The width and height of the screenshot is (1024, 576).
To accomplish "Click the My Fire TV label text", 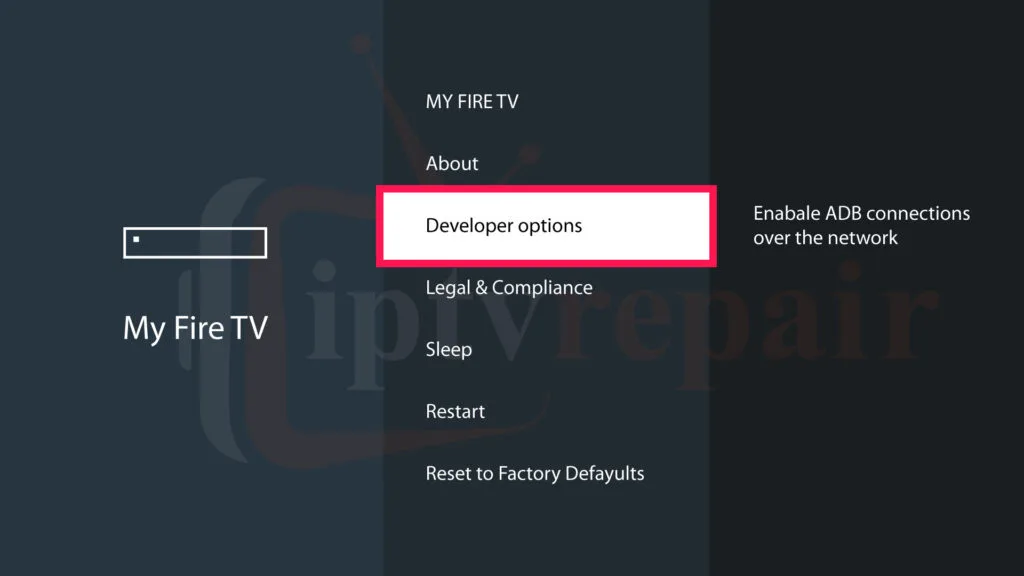I will click(194, 327).
